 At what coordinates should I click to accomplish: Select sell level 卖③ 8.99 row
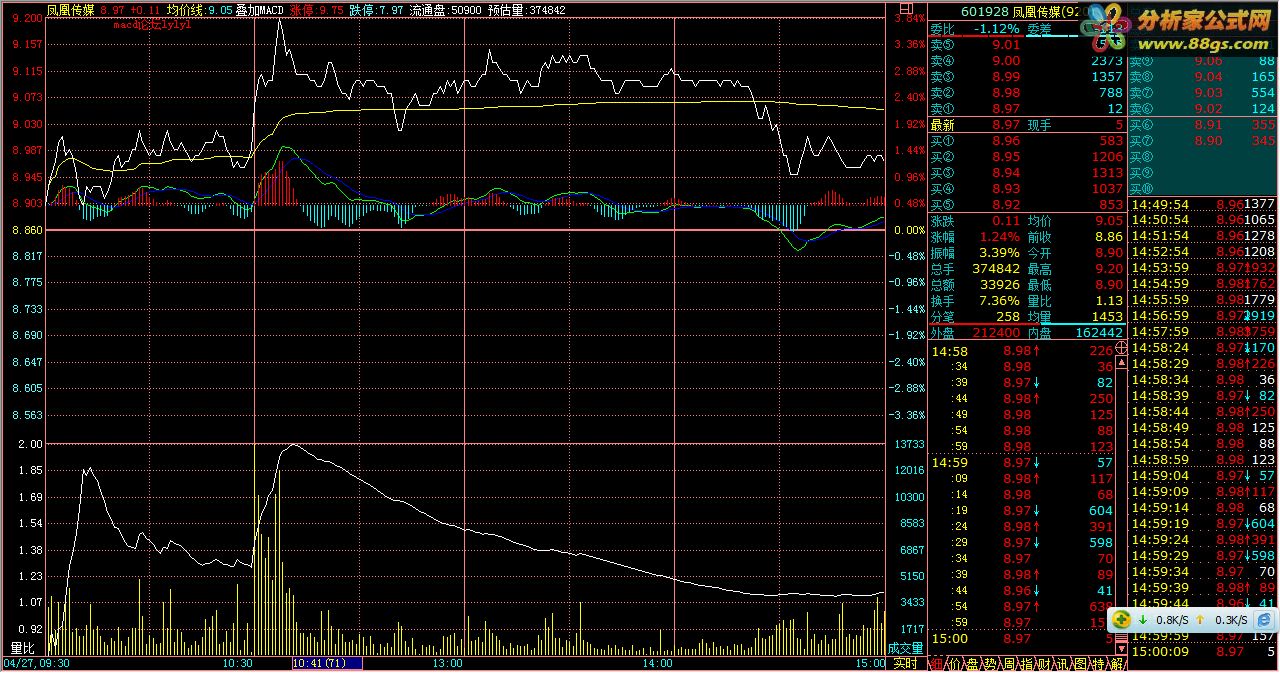1027,77
